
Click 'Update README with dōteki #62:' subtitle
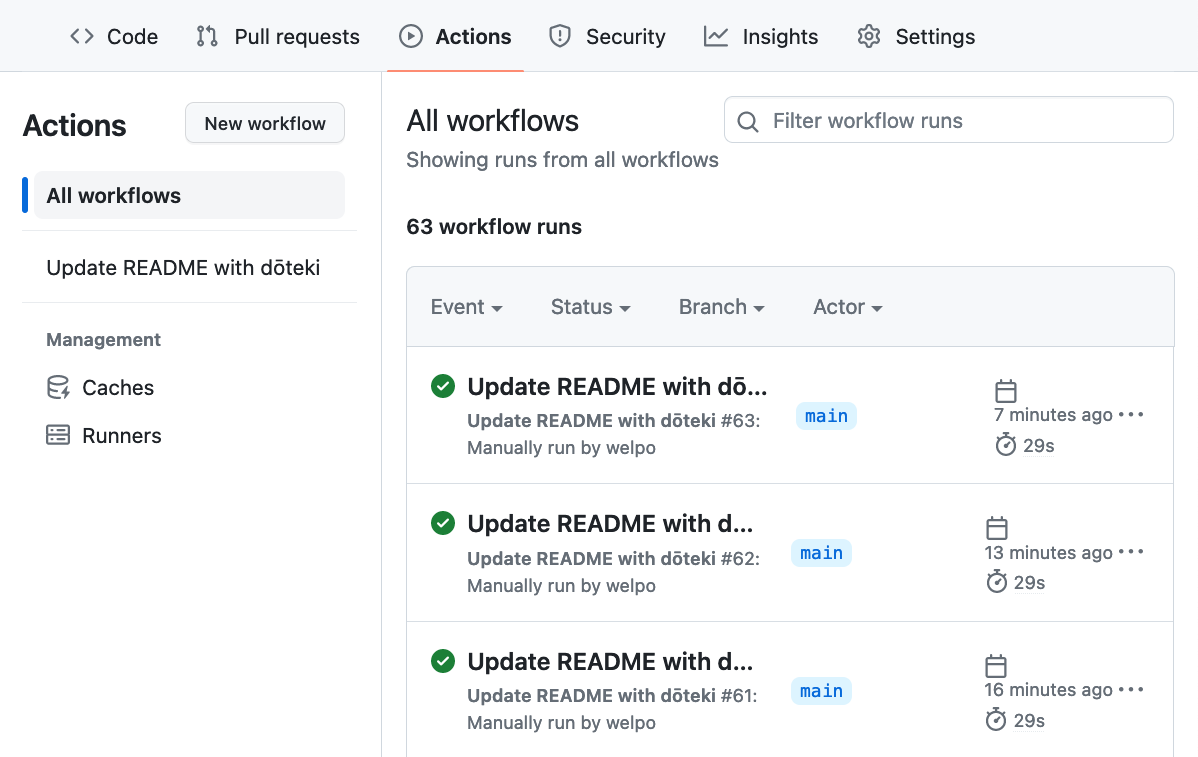(x=614, y=558)
